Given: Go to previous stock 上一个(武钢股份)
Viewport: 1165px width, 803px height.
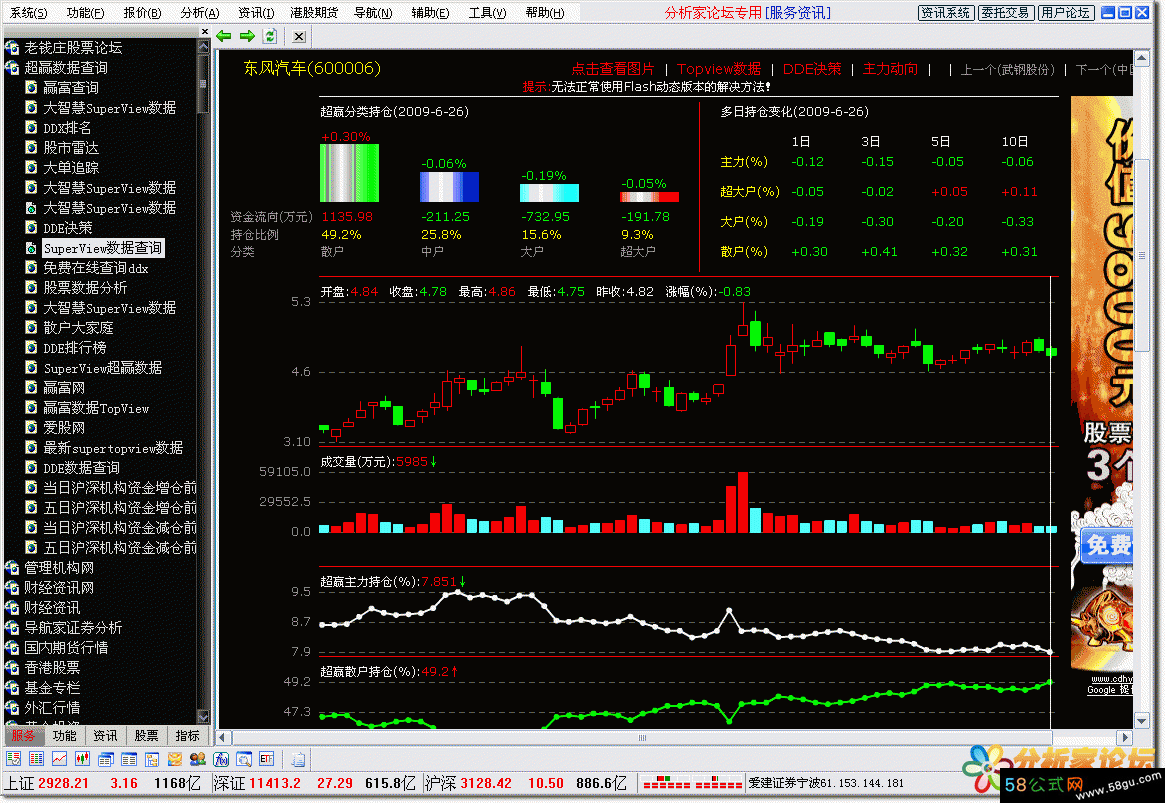Looking at the screenshot, I should (x=1007, y=70).
